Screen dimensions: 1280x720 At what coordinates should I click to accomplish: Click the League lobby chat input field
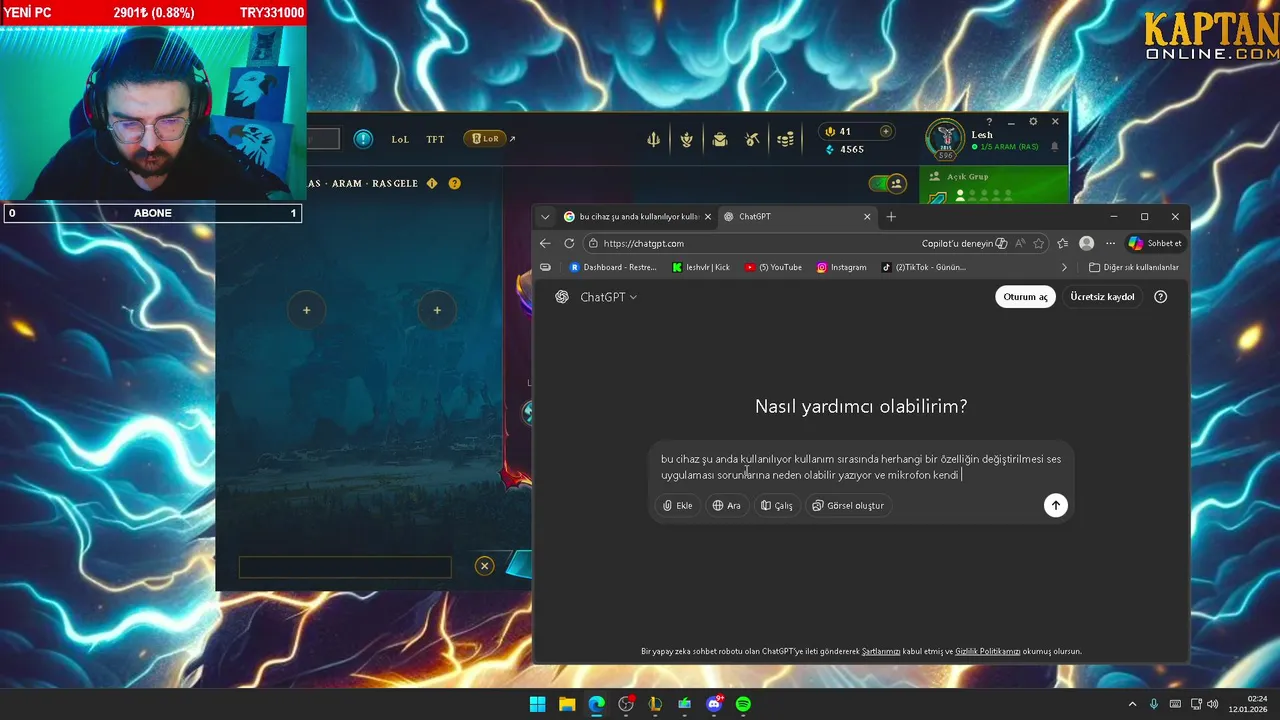345,567
